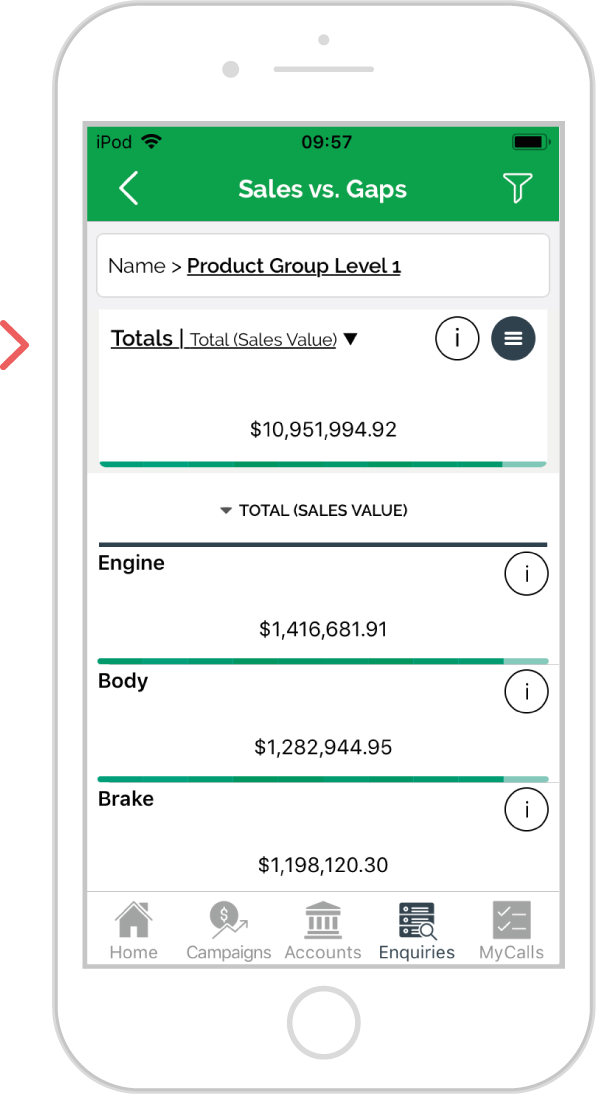Image resolution: width=596 pixels, height=1094 pixels.
Task: Tap the back arrow in header
Action: (x=129, y=188)
